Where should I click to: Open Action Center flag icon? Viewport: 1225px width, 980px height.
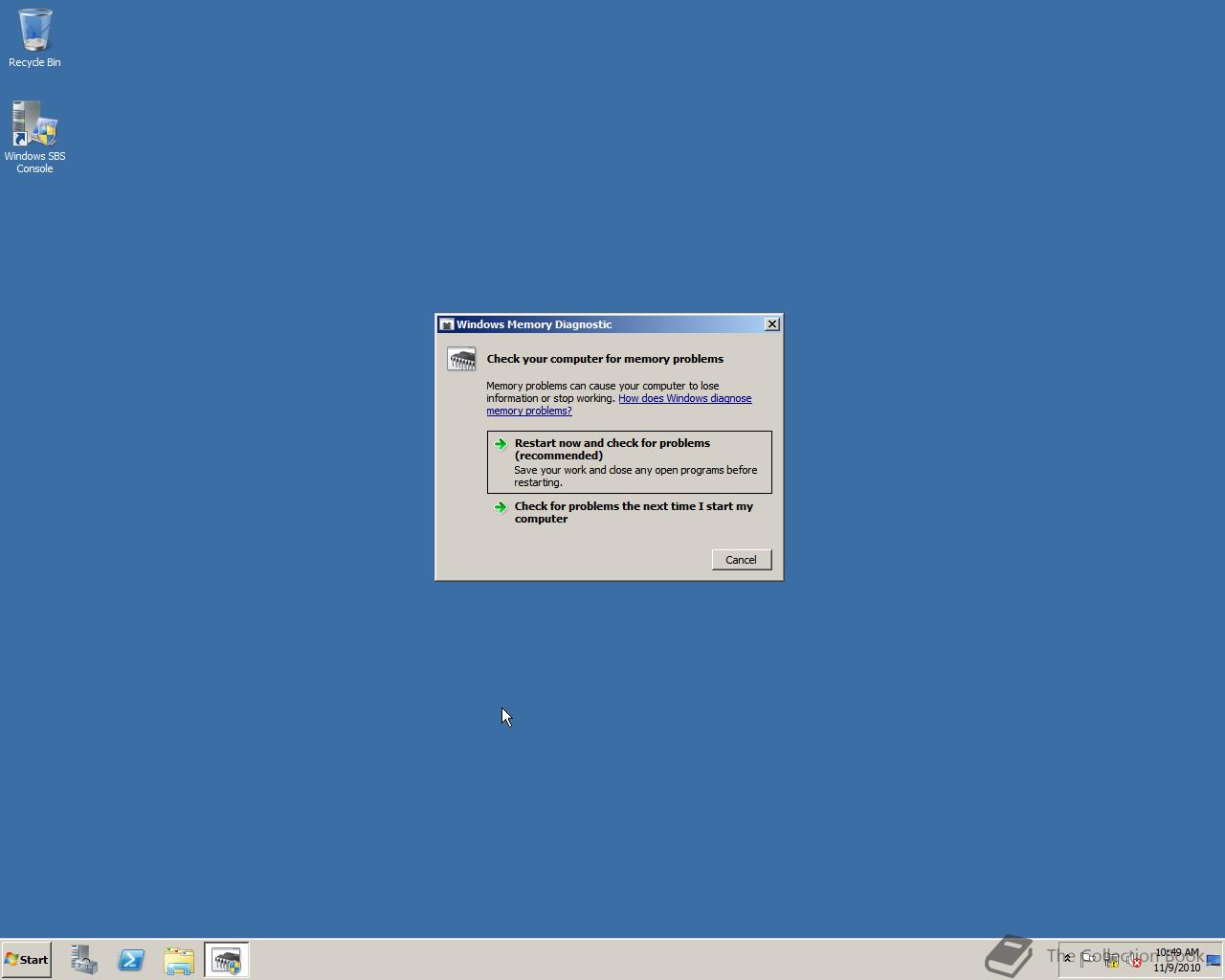tap(1088, 960)
